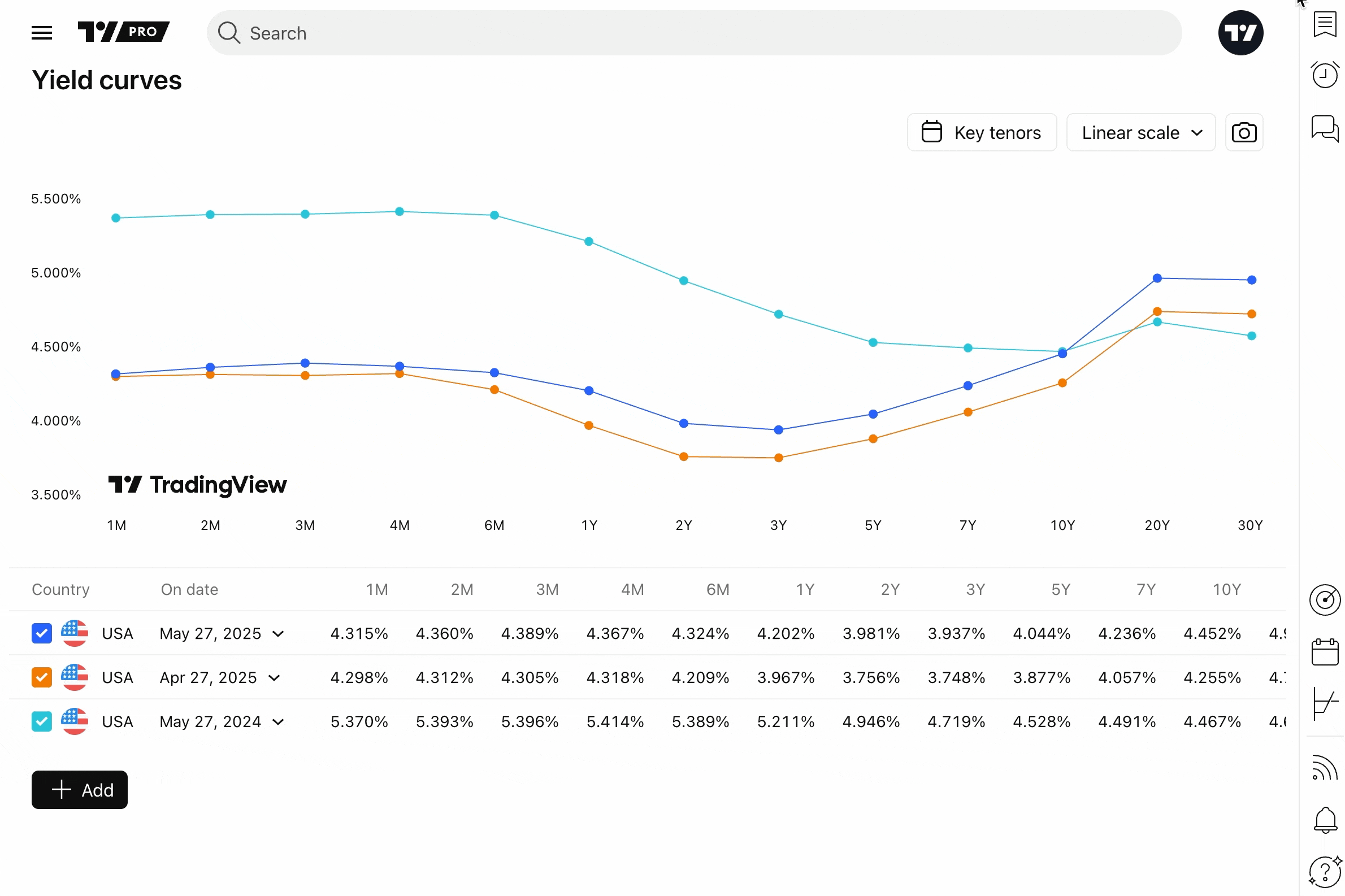Toggle the orange Apr 27, 2025 checkbox

[x=42, y=677]
